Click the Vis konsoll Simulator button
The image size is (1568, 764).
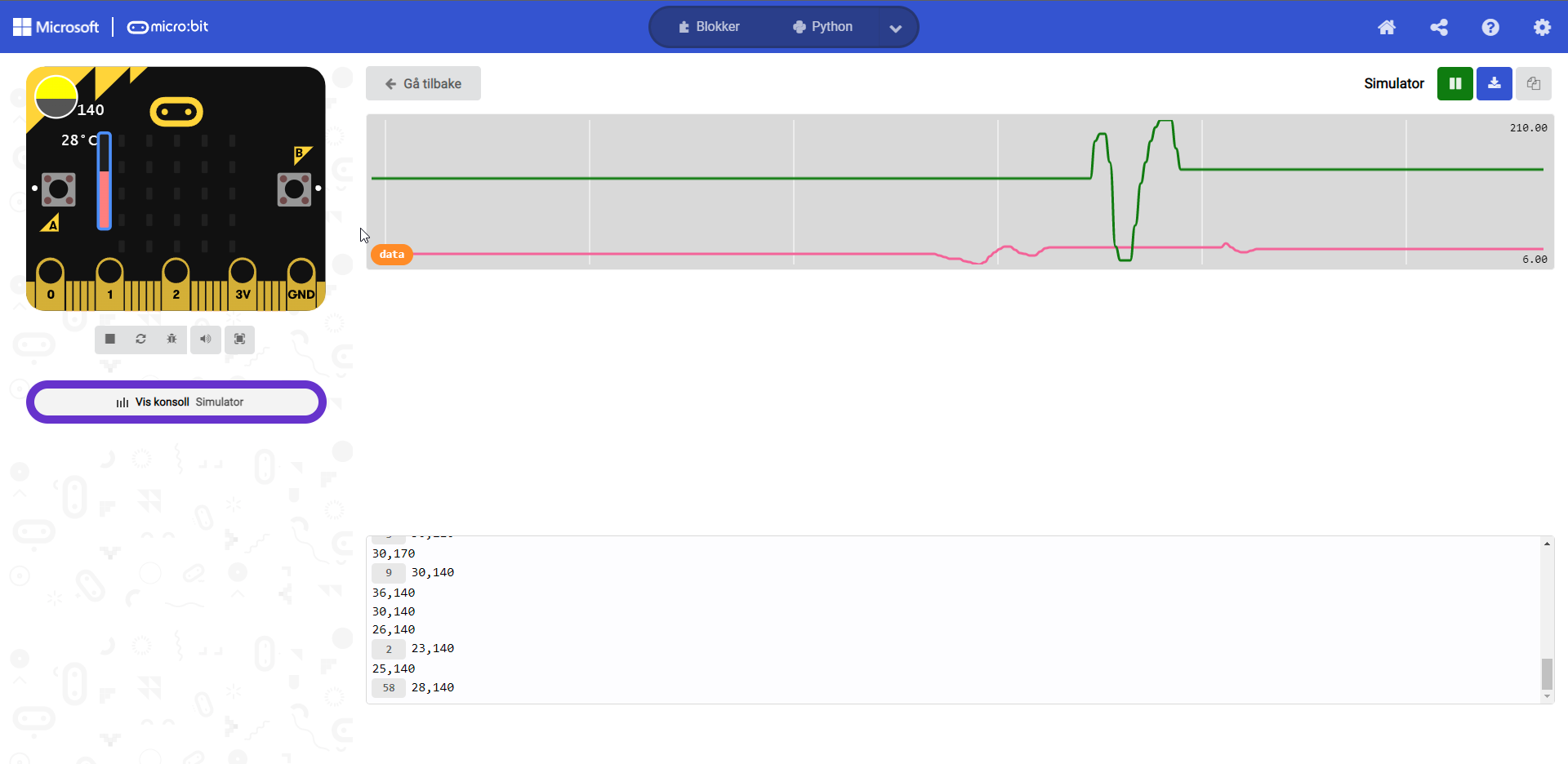point(176,402)
